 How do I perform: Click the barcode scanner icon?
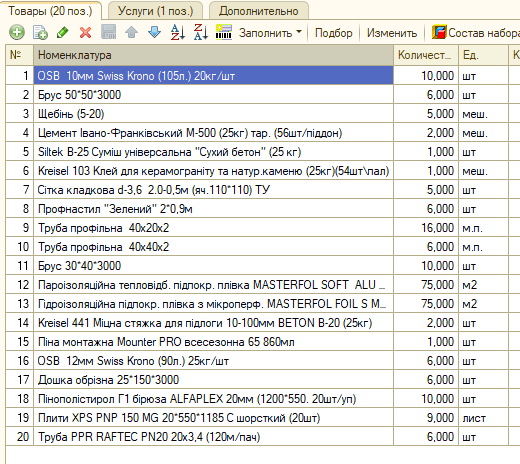pos(224,33)
